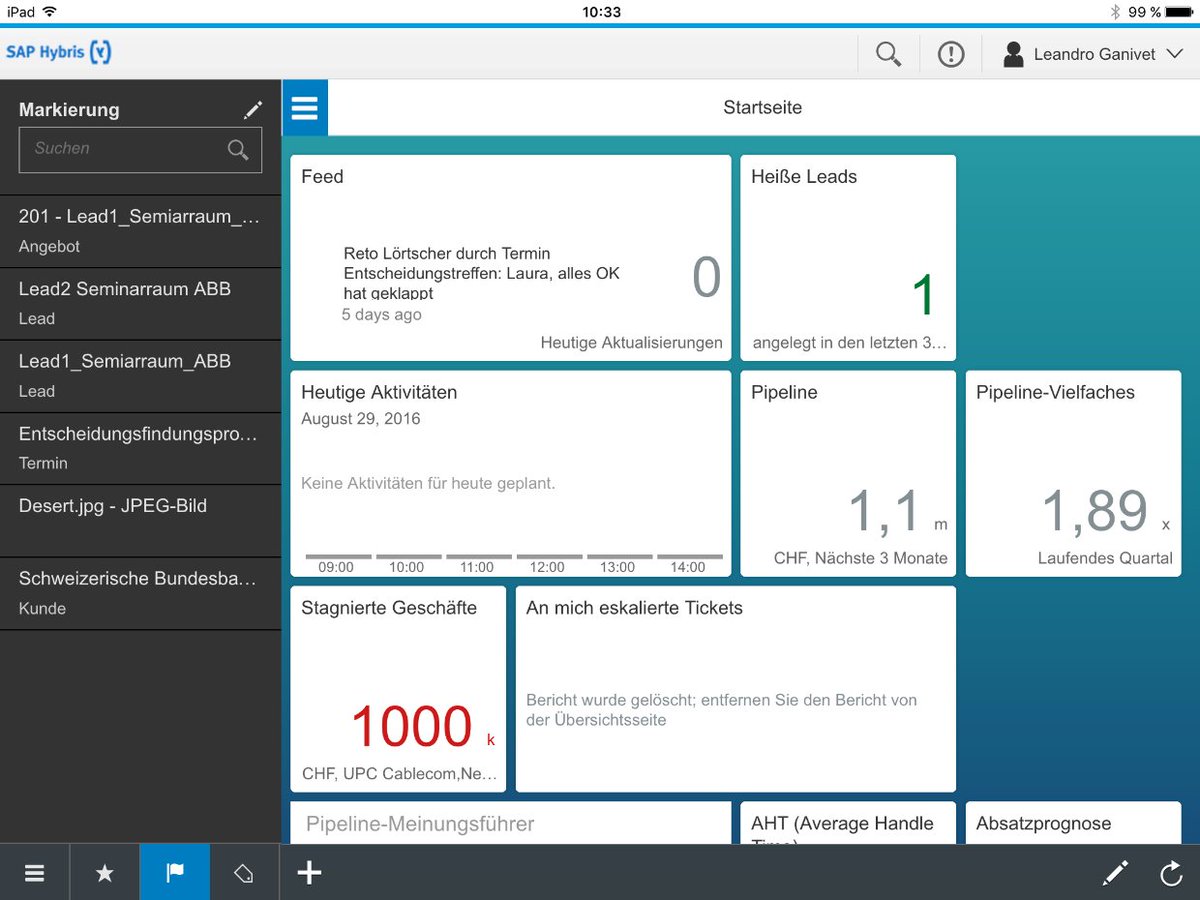Switch to the tags tab
This screenshot has width=1200, height=900.
[x=244, y=872]
